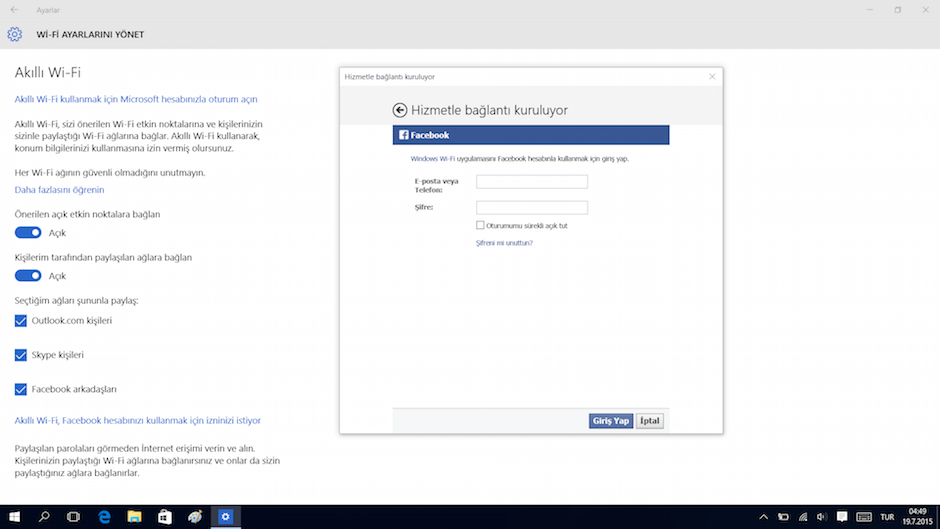Image resolution: width=940 pixels, height=529 pixels.
Task: Click the taskbar clock and date
Action: pyautogui.click(x=918, y=516)
